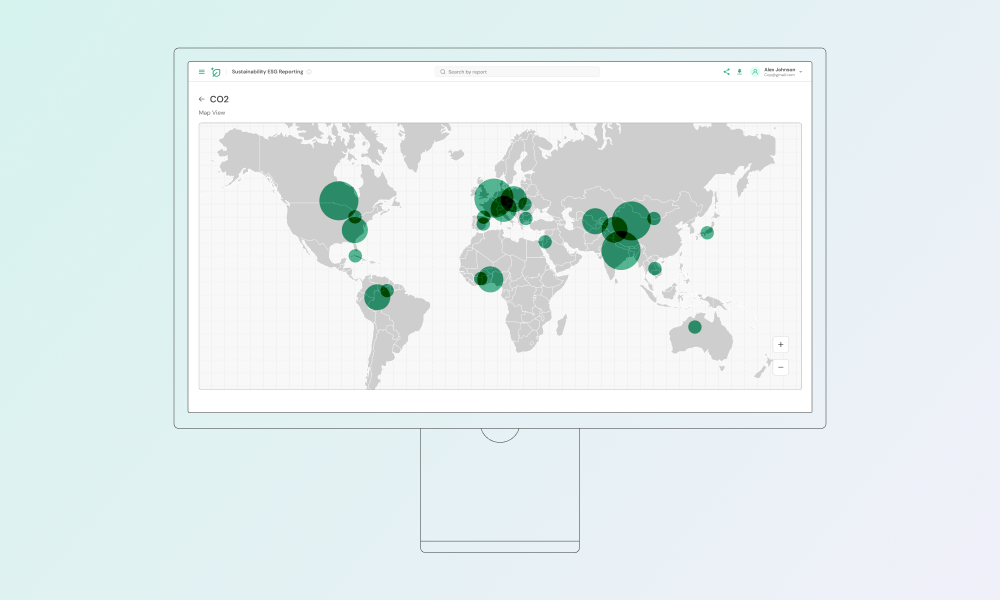1000x600 pixels.
Task: Click the large India emission bubble
Action: tap(621, 251)
